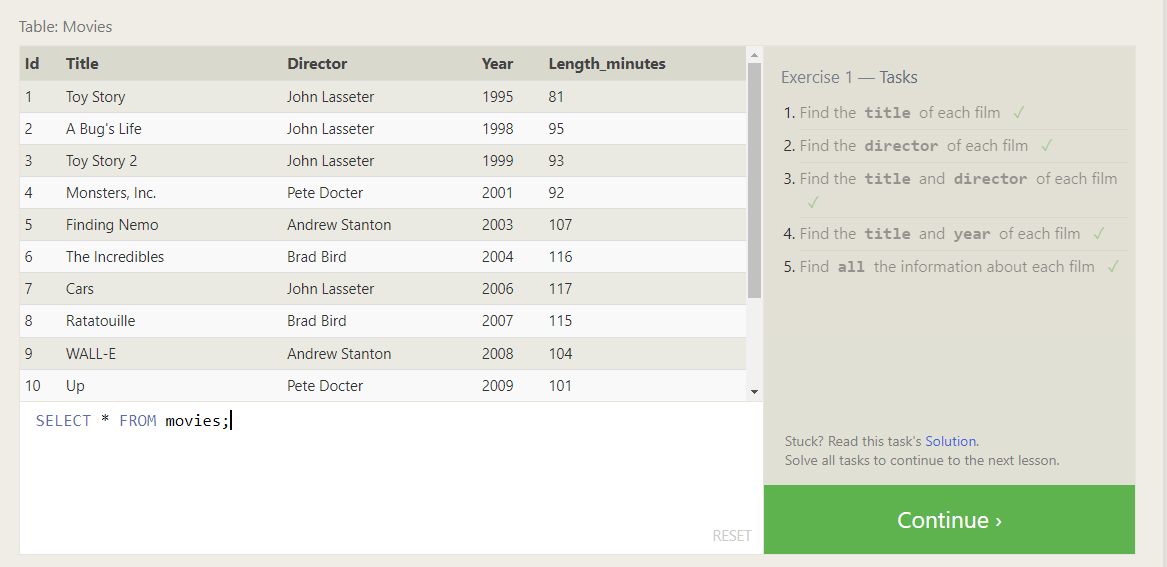Click director cell in Finding Nemo row
This screenshot has height=567, width=1167.
[x=339, y=225]
